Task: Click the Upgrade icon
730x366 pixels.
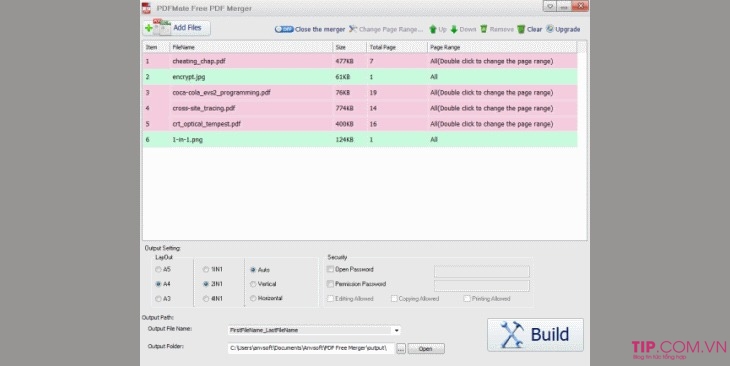Action: coord(550,29)
